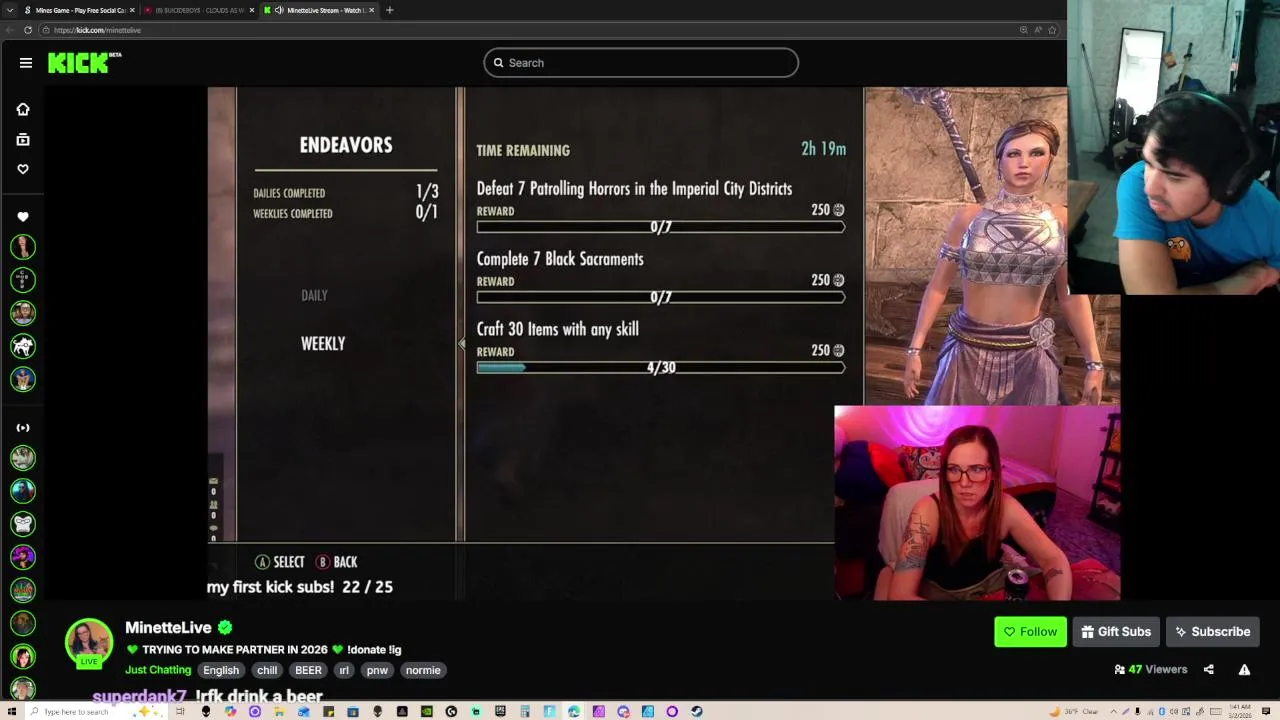Select the WEEKLY endeavors category

click(323, 343)
